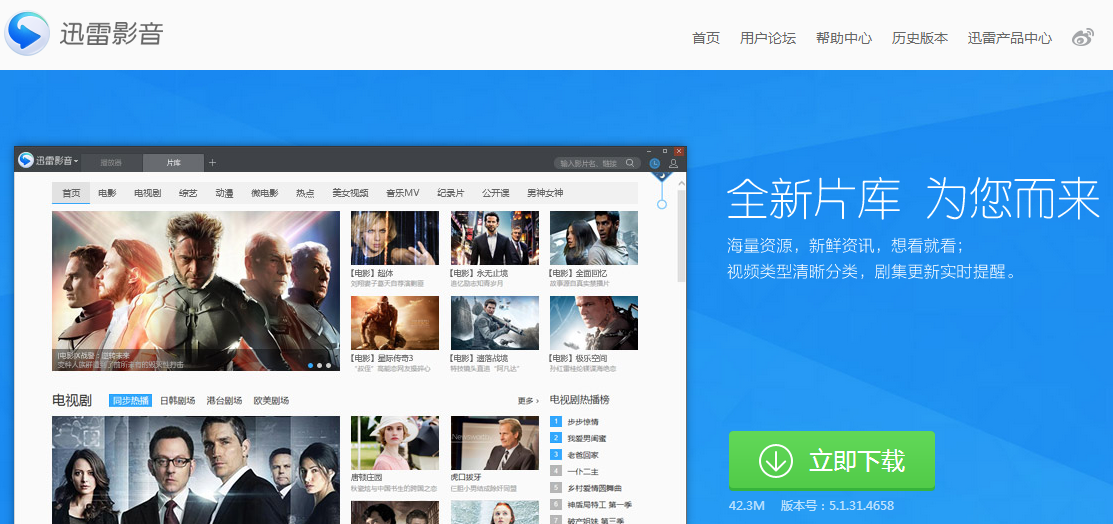Open the Weibo icon in the site header
1113x524 pixels.
[x=1082, y=38]
